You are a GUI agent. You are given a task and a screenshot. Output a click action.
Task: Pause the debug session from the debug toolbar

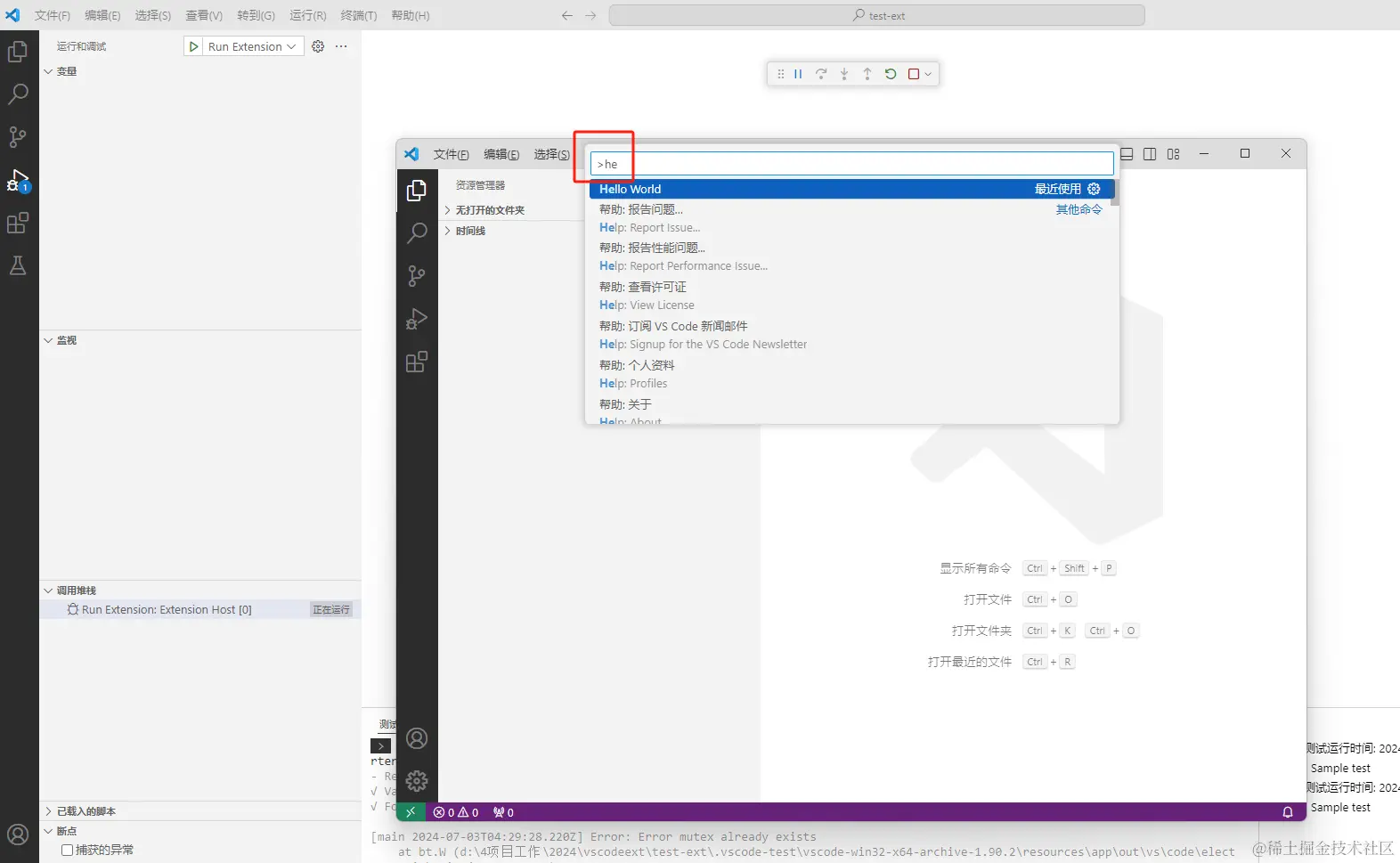pos(798,74)
